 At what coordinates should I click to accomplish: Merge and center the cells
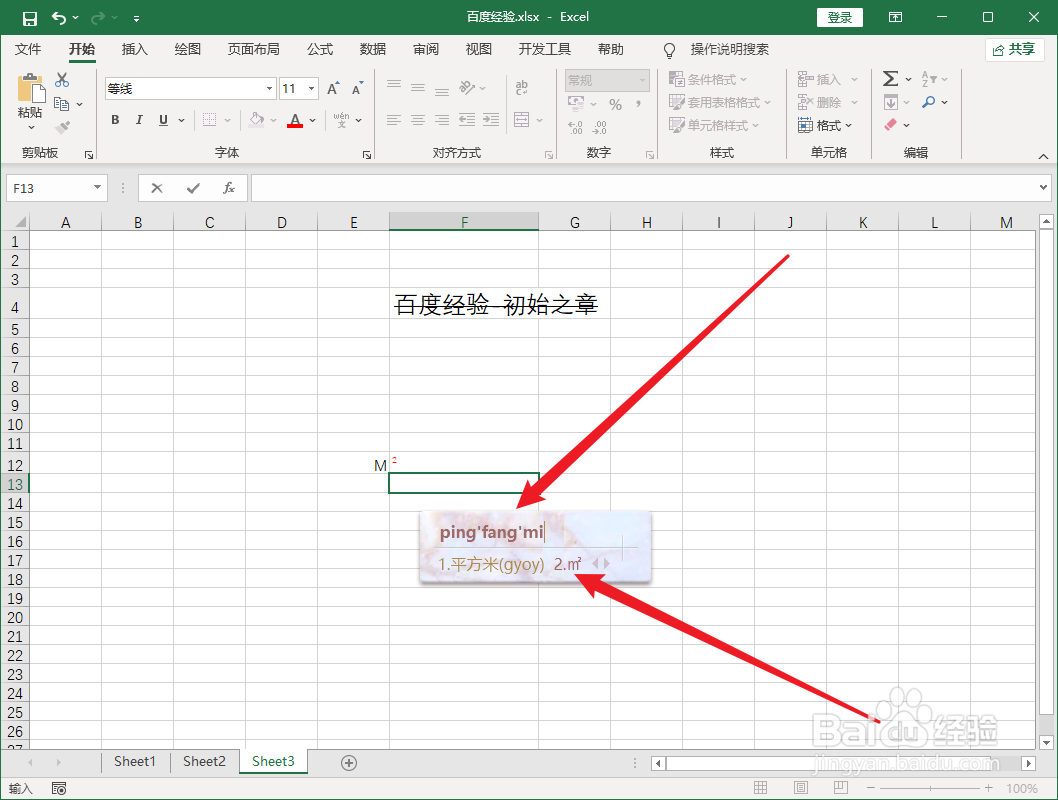point(522,120)
